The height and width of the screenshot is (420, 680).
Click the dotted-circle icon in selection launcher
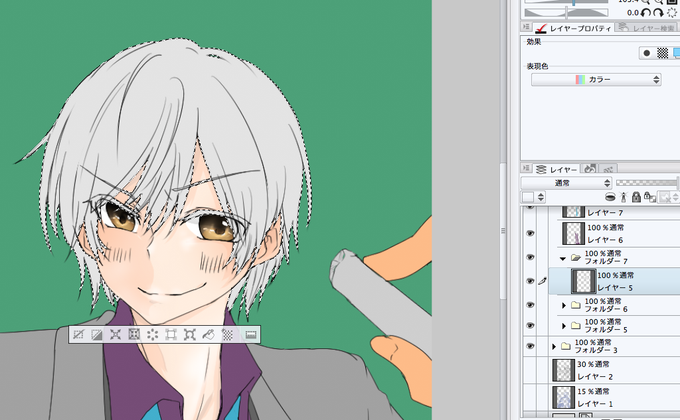tap(153, 335)
